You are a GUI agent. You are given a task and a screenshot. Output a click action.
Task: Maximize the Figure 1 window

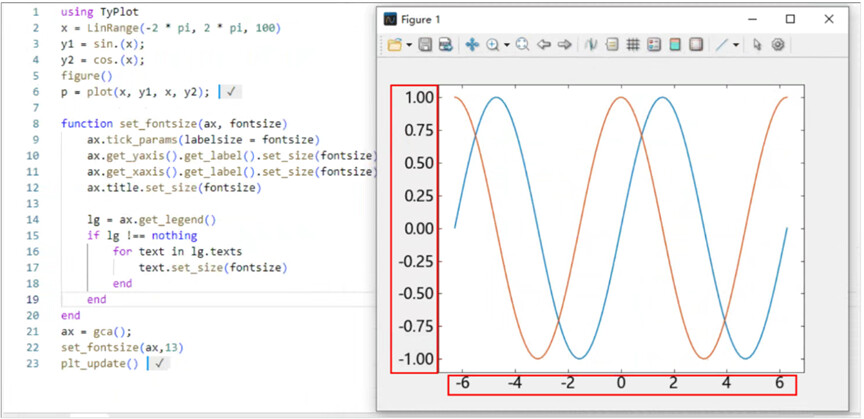click(x=790, y=19)
